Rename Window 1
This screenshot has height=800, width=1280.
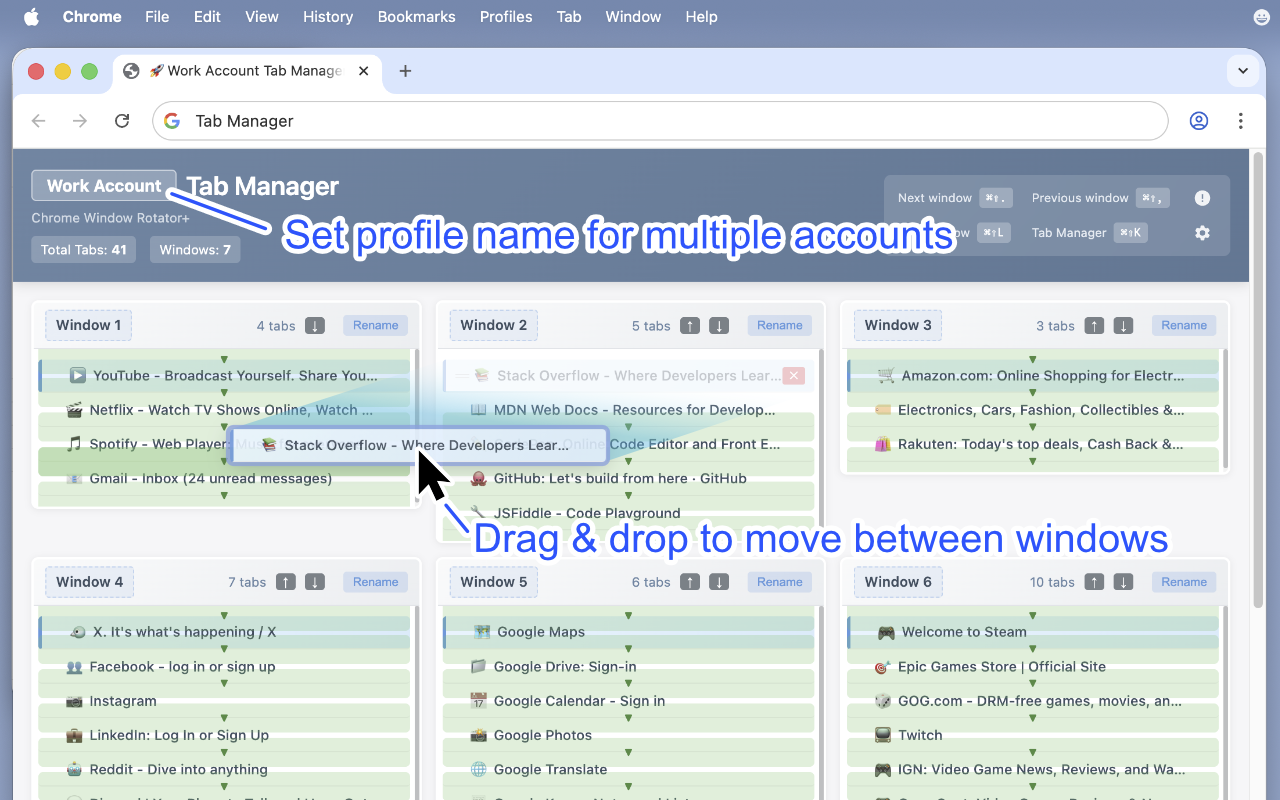point(376,325)
